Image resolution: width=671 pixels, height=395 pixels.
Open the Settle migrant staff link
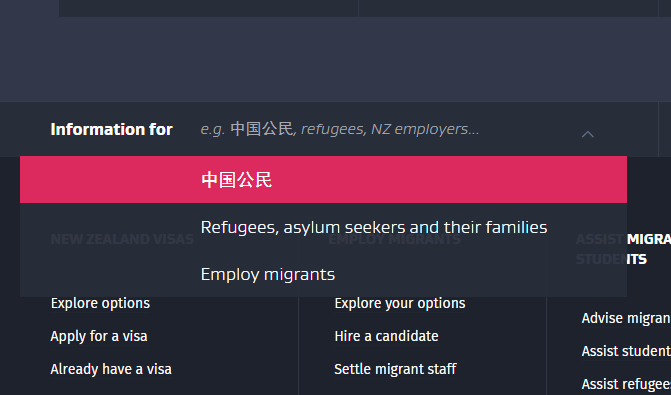tap(395, 369)
